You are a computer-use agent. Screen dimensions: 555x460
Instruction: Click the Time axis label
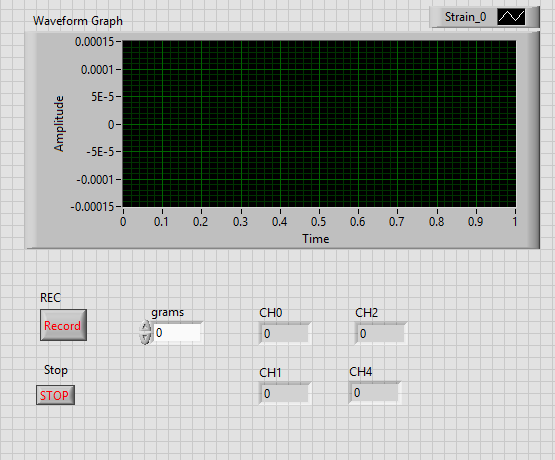click(x=315, y=239)
